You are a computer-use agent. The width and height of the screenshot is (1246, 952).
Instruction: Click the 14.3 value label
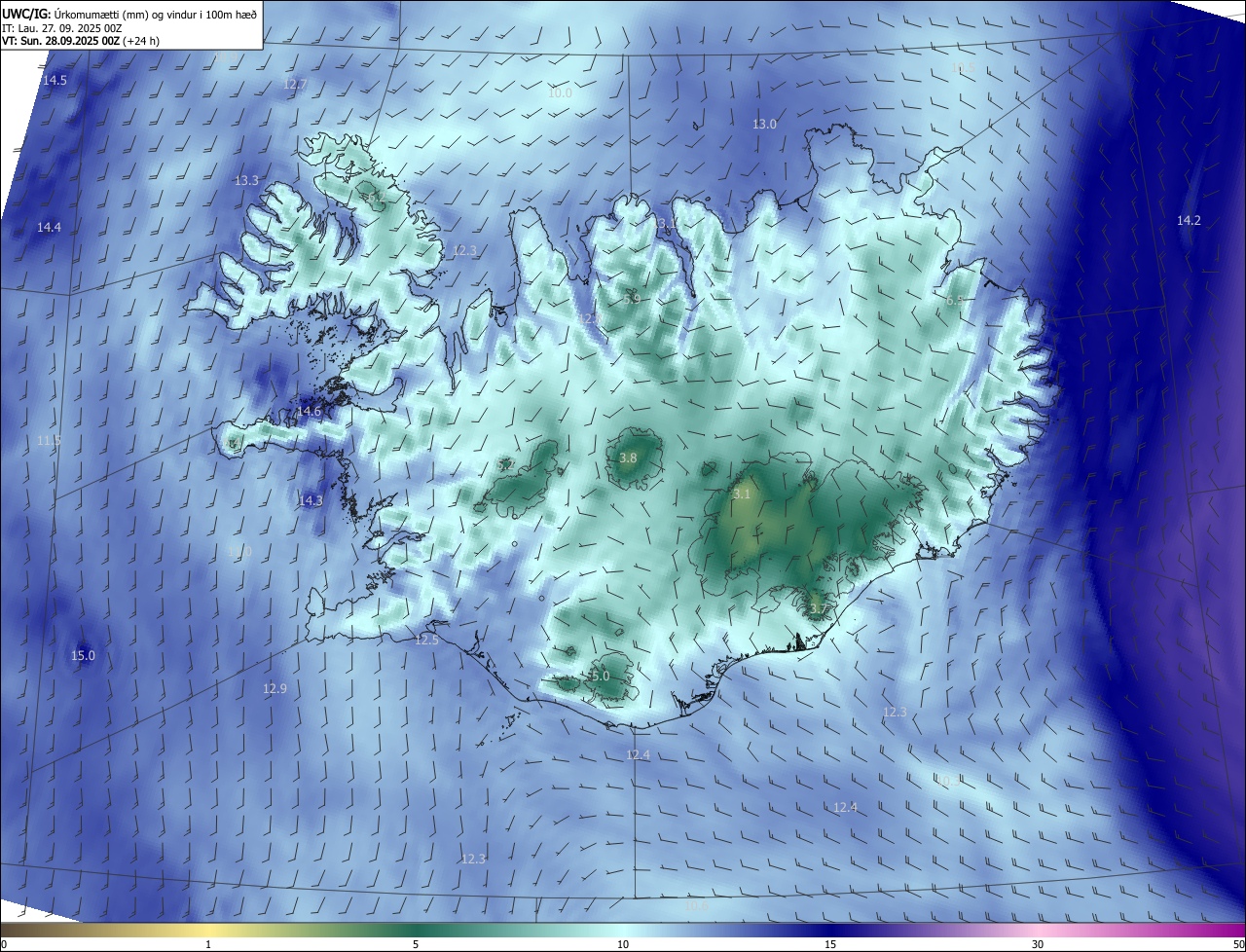310,501
